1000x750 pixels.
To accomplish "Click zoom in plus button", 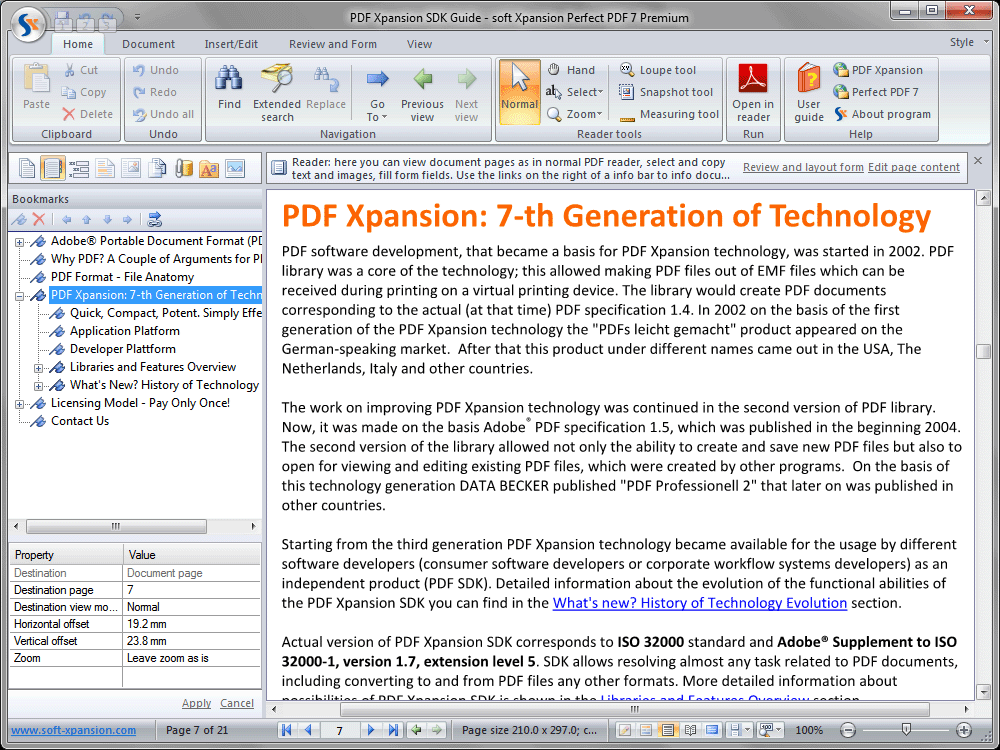I will pyautogui.click(x=964, y=730).
